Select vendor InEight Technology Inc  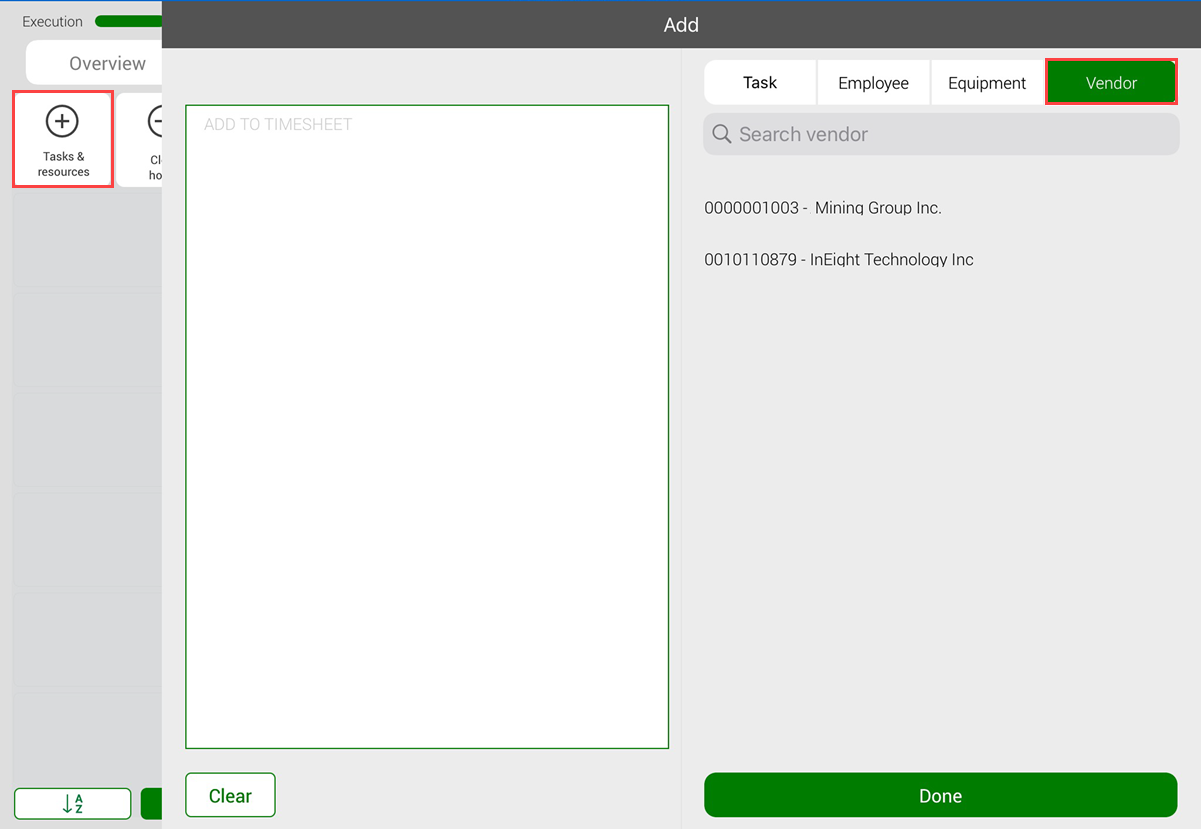839,259
